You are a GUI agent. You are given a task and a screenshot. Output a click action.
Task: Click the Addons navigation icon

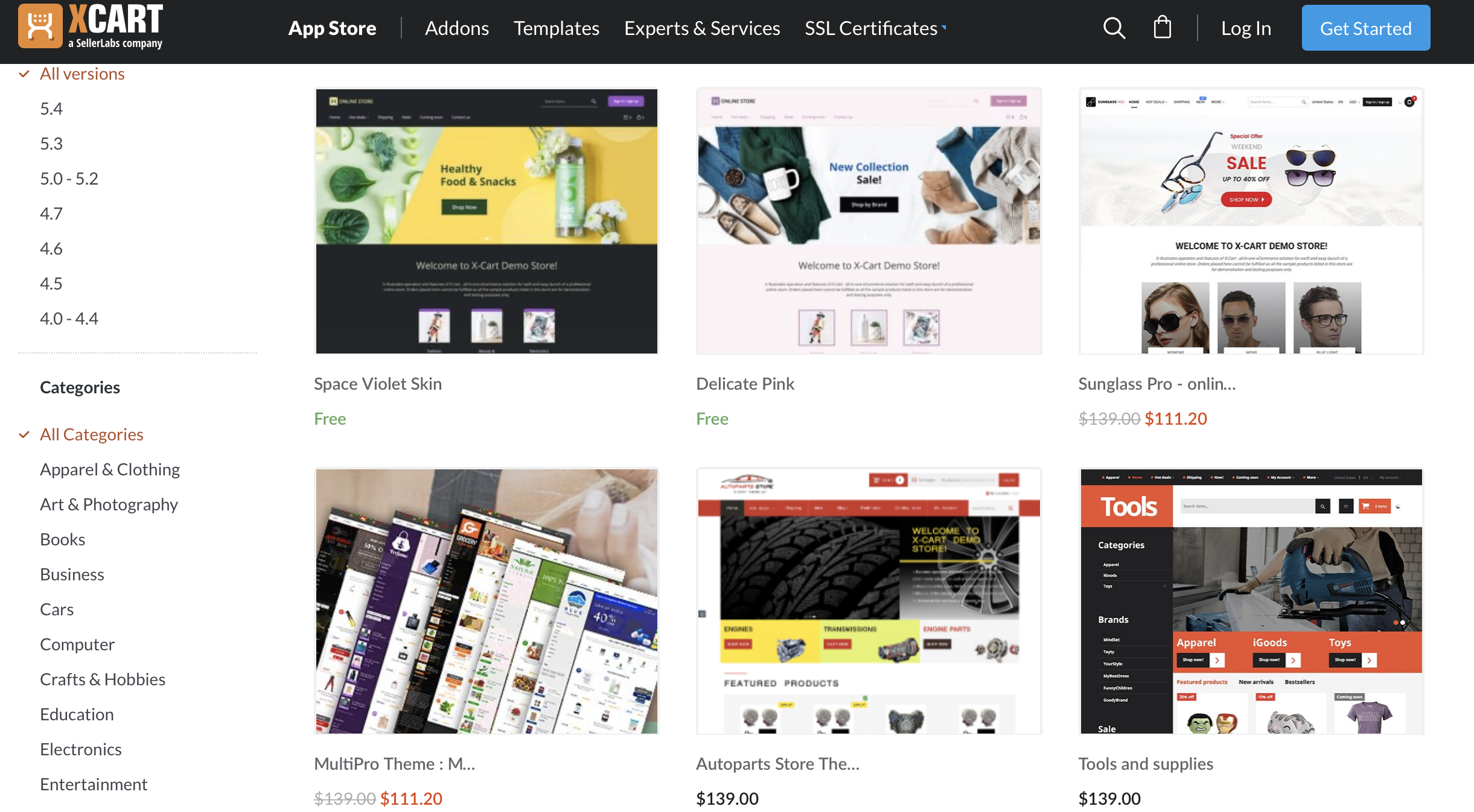[x=456, y=27]
